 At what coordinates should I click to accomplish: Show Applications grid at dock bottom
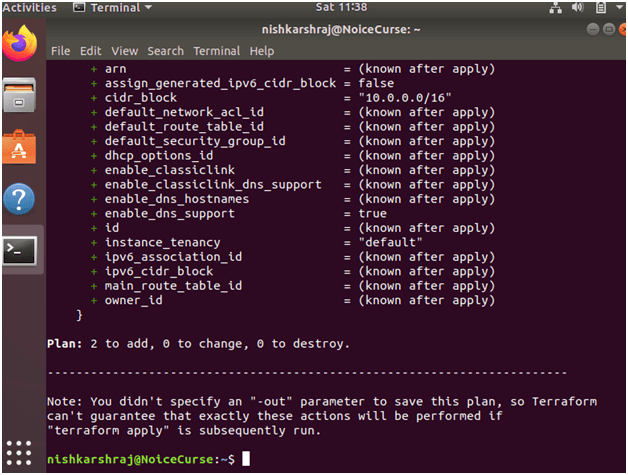point(19,452)
